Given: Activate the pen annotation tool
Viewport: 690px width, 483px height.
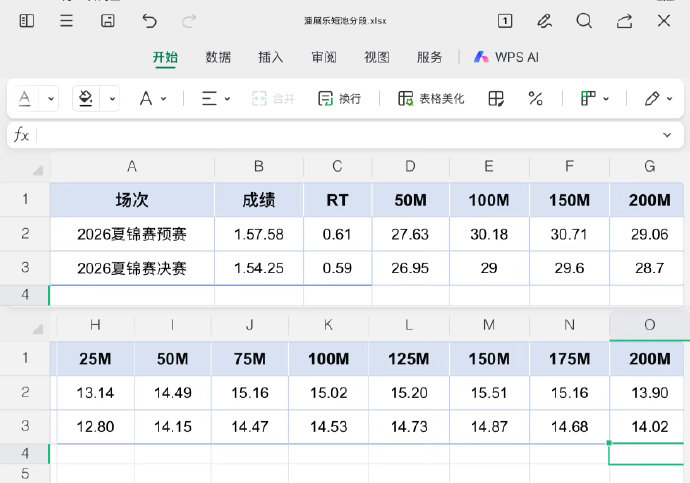Looking at the screenshot, I should (544, 21).
